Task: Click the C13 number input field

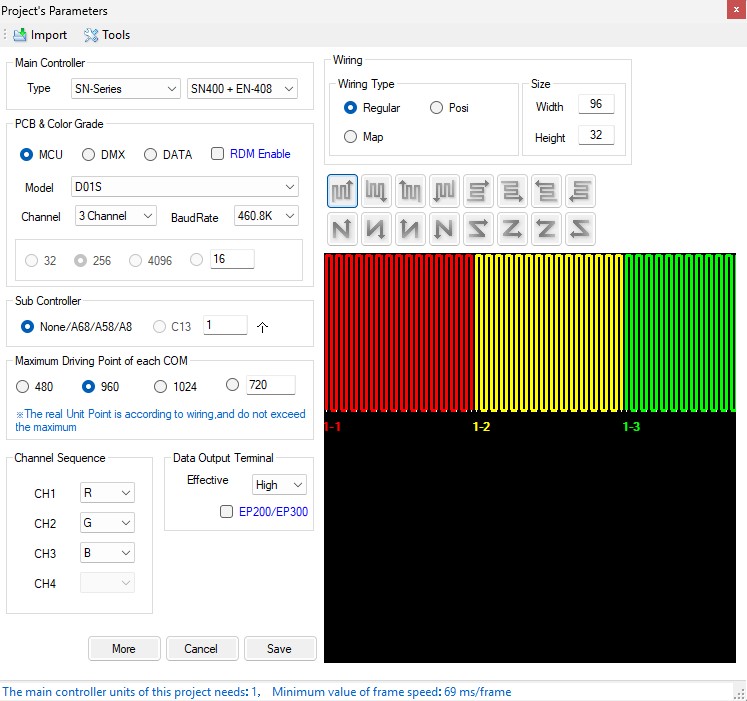Action: [225, 325]
